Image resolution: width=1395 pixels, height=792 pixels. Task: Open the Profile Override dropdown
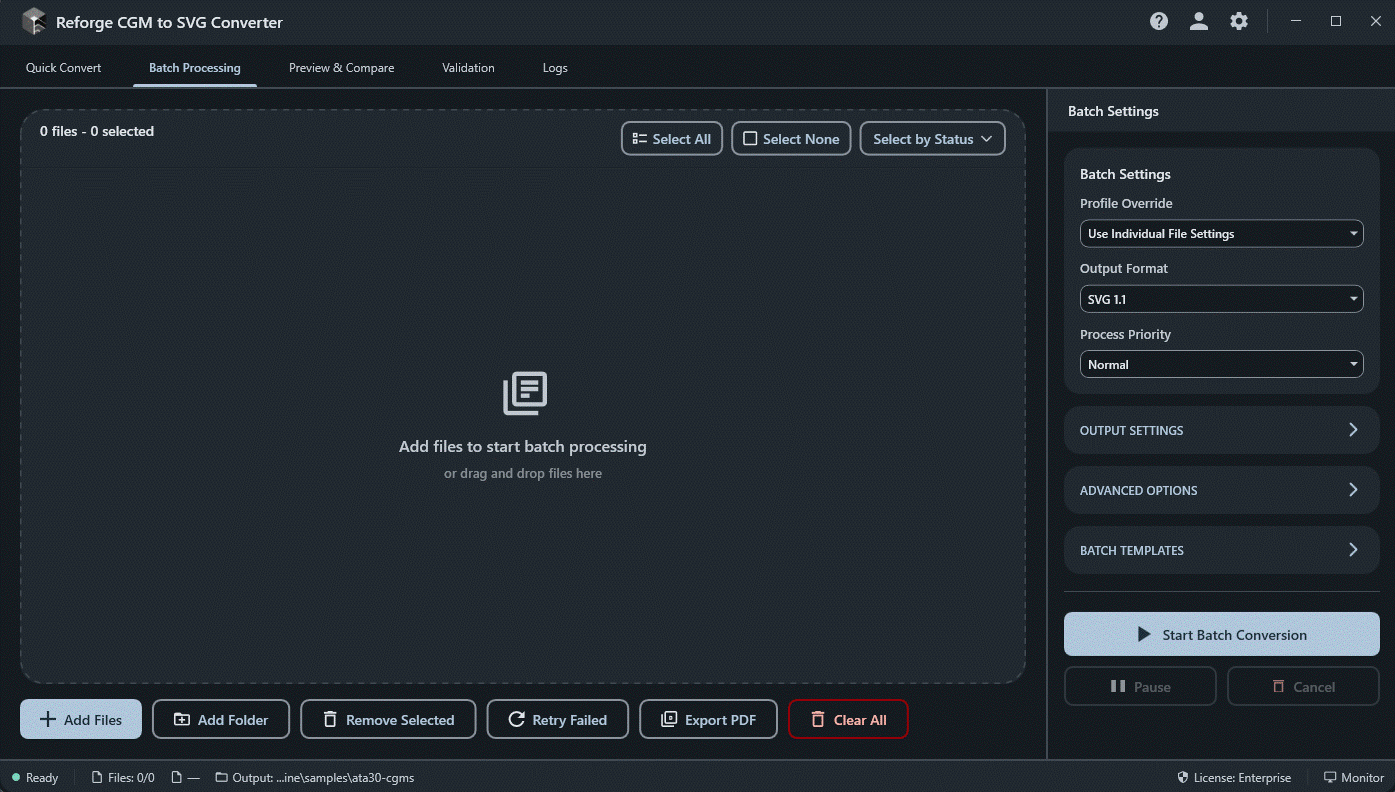click(1221, 233)
